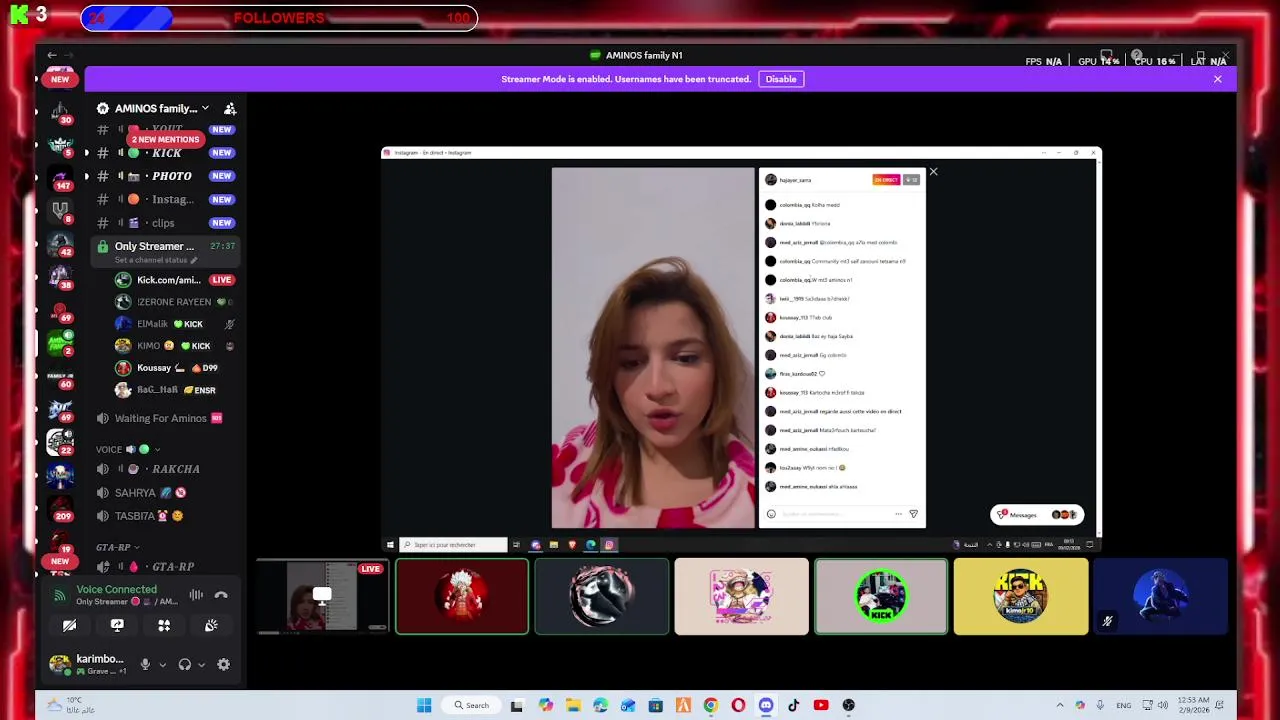Collapse the GTA-RP category
Image resolution: width=1280 pixels, height=720 pixels.
coord(117,547)
